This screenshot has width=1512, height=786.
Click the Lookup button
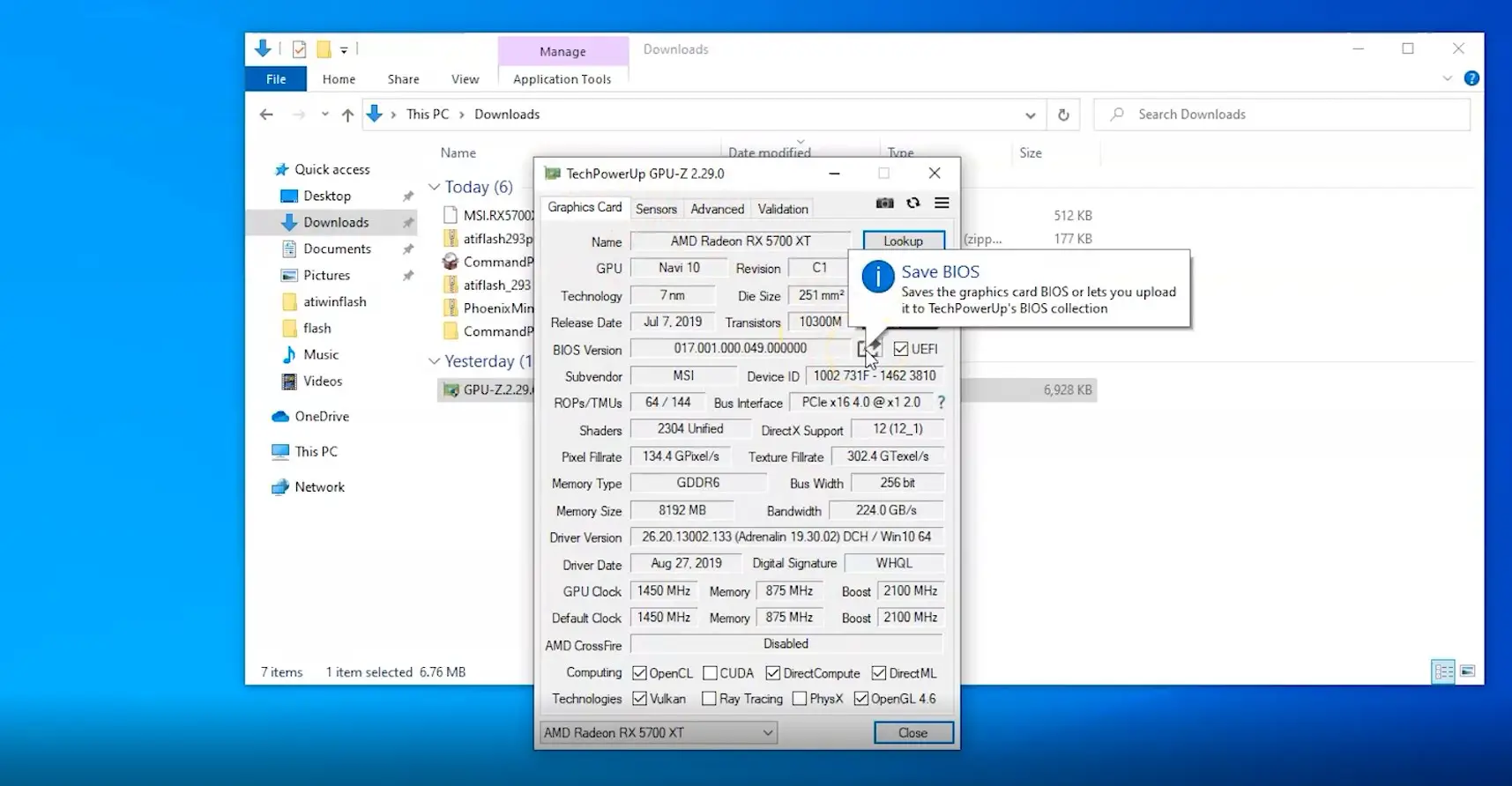[x=903, y=241]
